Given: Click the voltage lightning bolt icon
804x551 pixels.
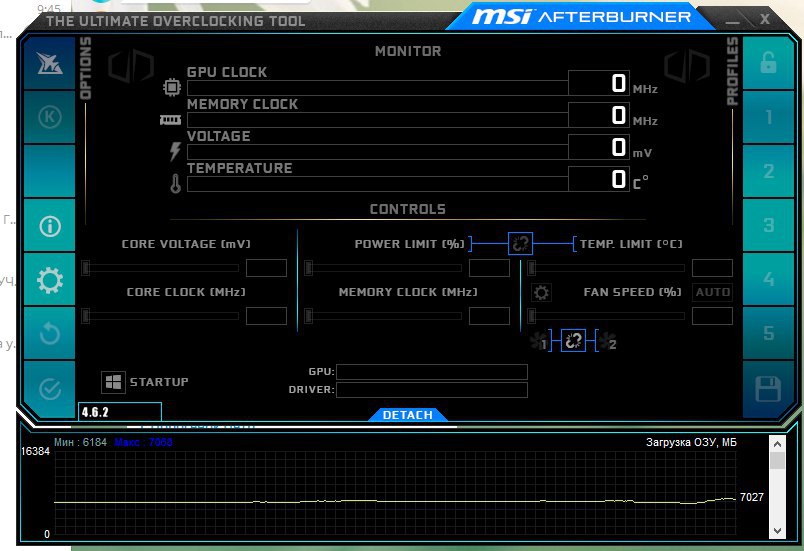Looking at the screenshot, I should (175, 152).
